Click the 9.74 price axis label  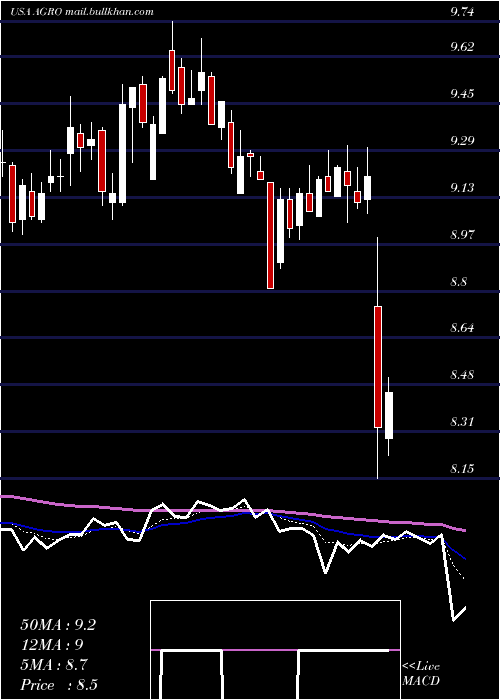tap(462, 12)
